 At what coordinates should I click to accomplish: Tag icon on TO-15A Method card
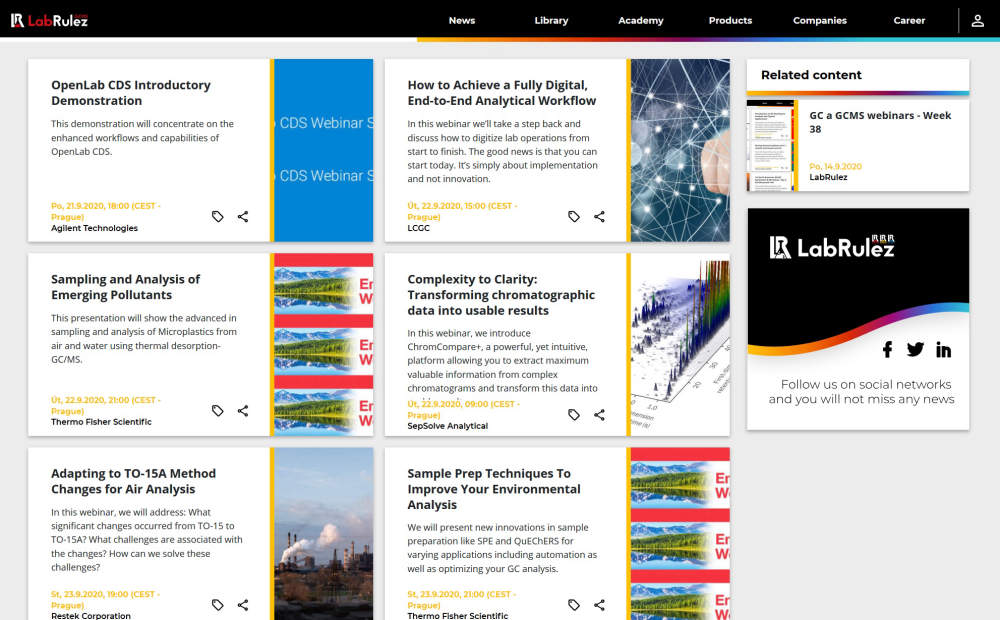click(217, 605)
